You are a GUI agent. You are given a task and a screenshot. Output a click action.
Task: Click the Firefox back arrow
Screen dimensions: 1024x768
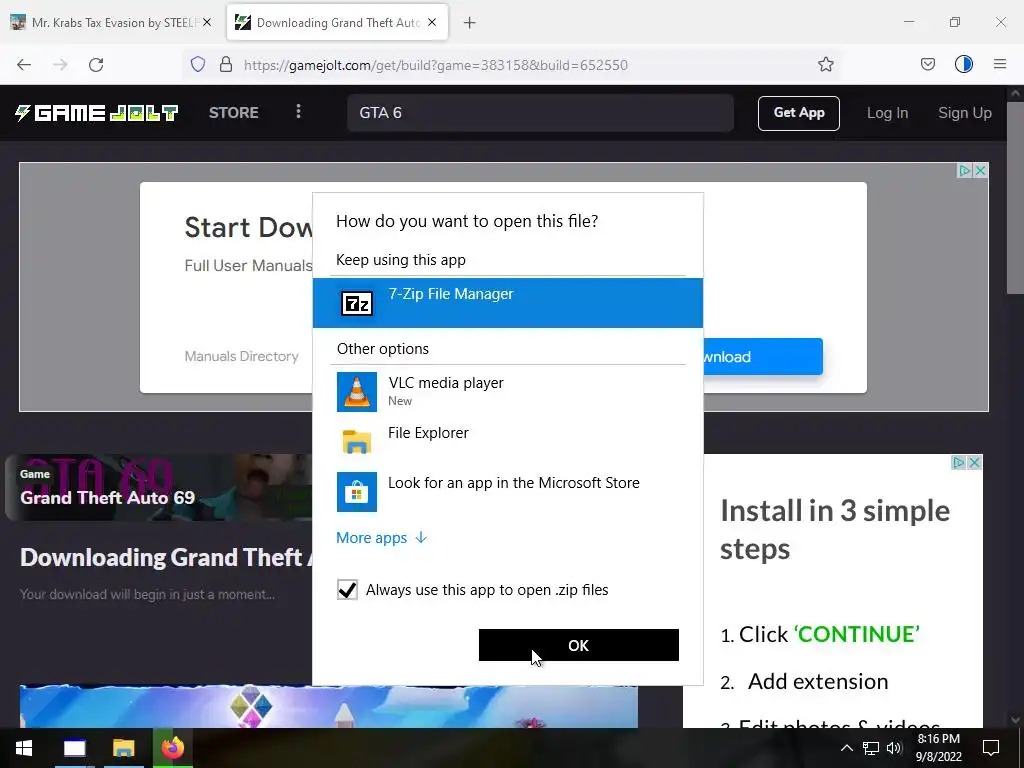24,65
